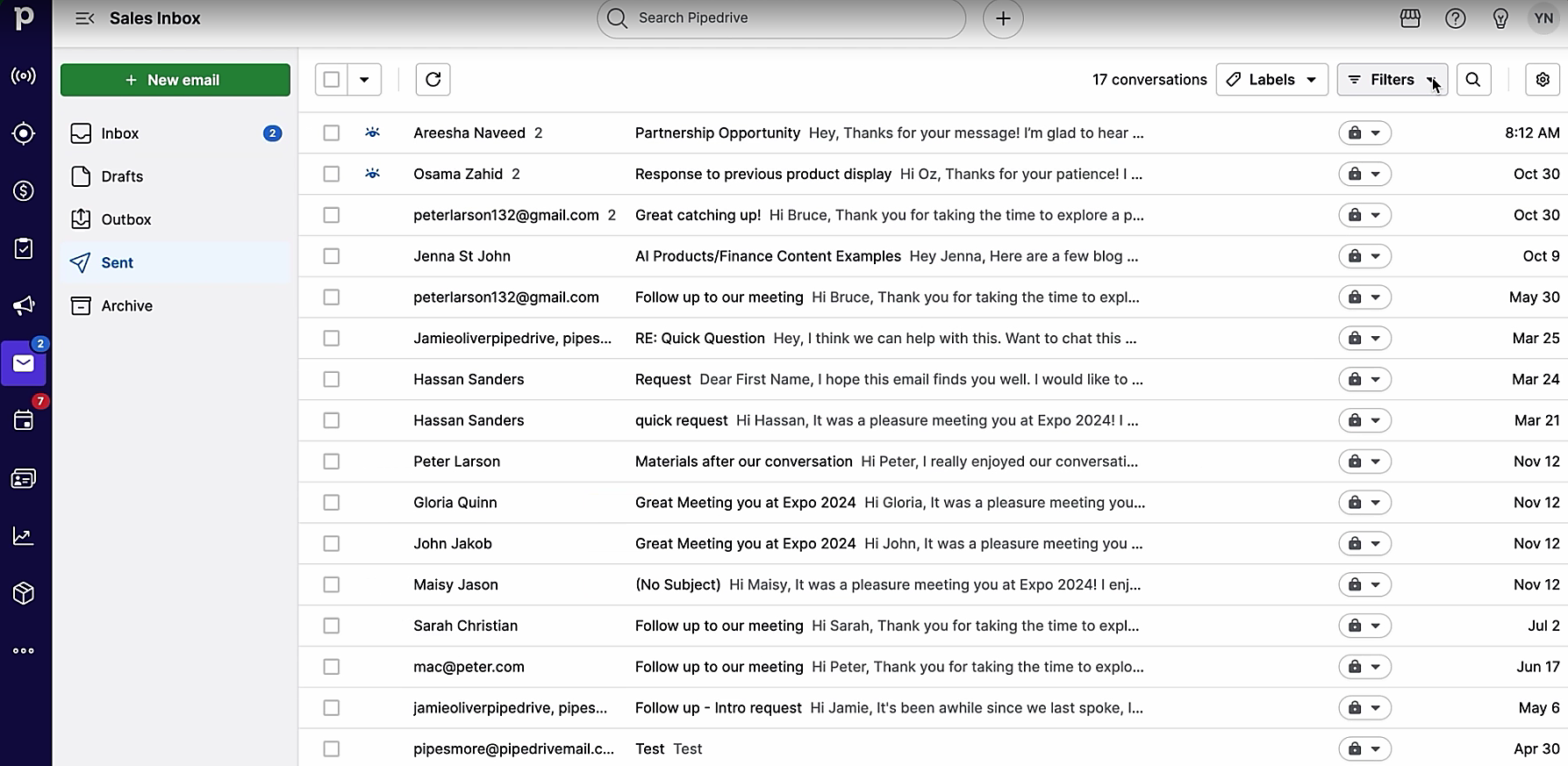This screenshot has width=1568, height=766.
Task: Open privacy lock dropdown for Jenna St John
Action: [x=1364, y=256]
